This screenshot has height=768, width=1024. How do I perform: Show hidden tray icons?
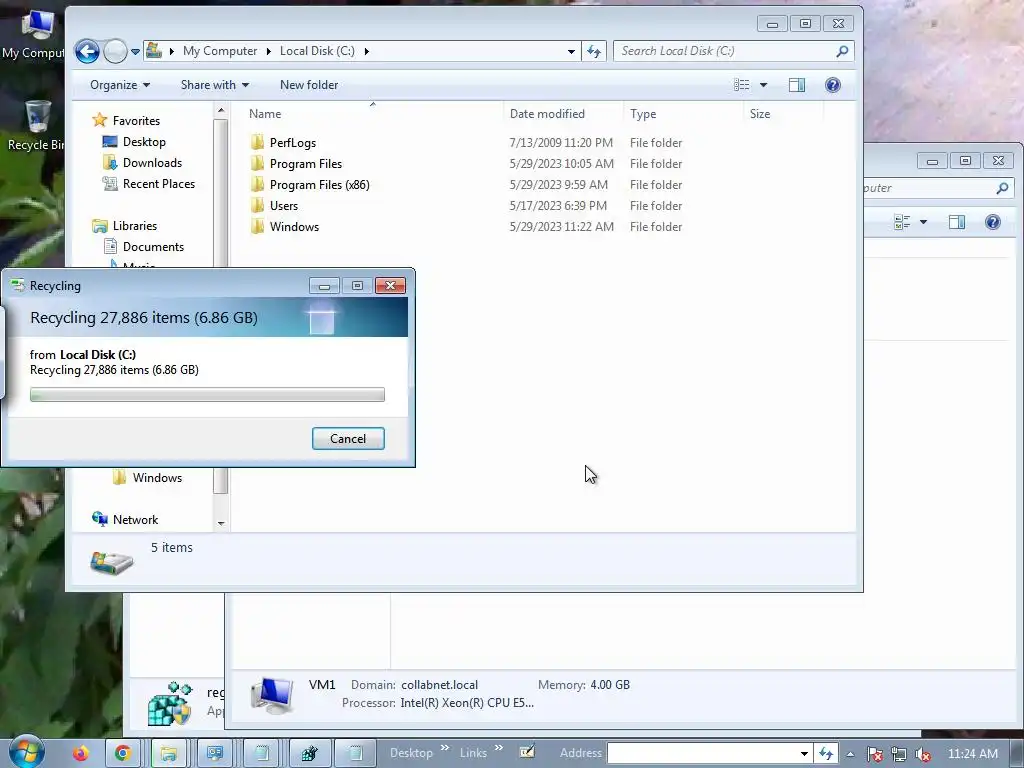point(850,754)
